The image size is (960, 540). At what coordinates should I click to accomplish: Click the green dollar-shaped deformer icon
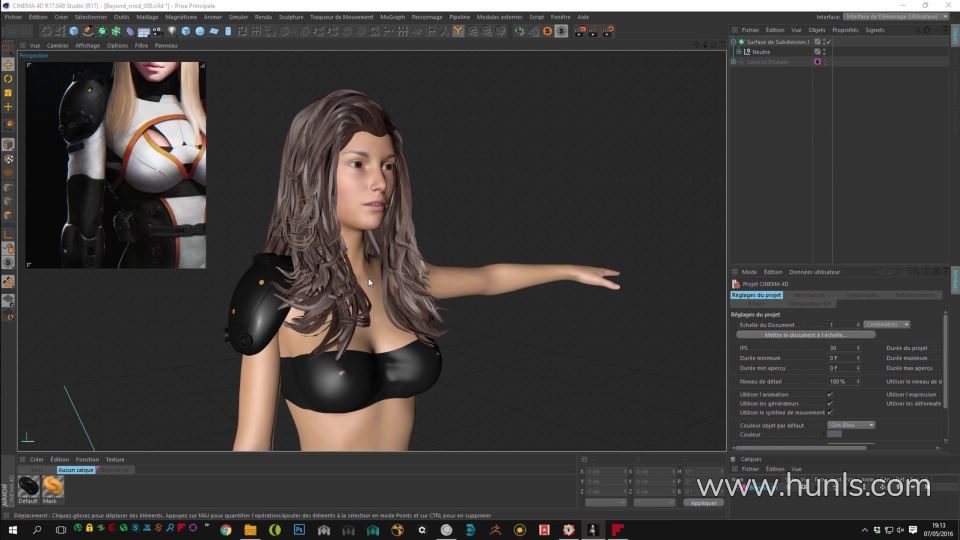[x=116, y=31]
